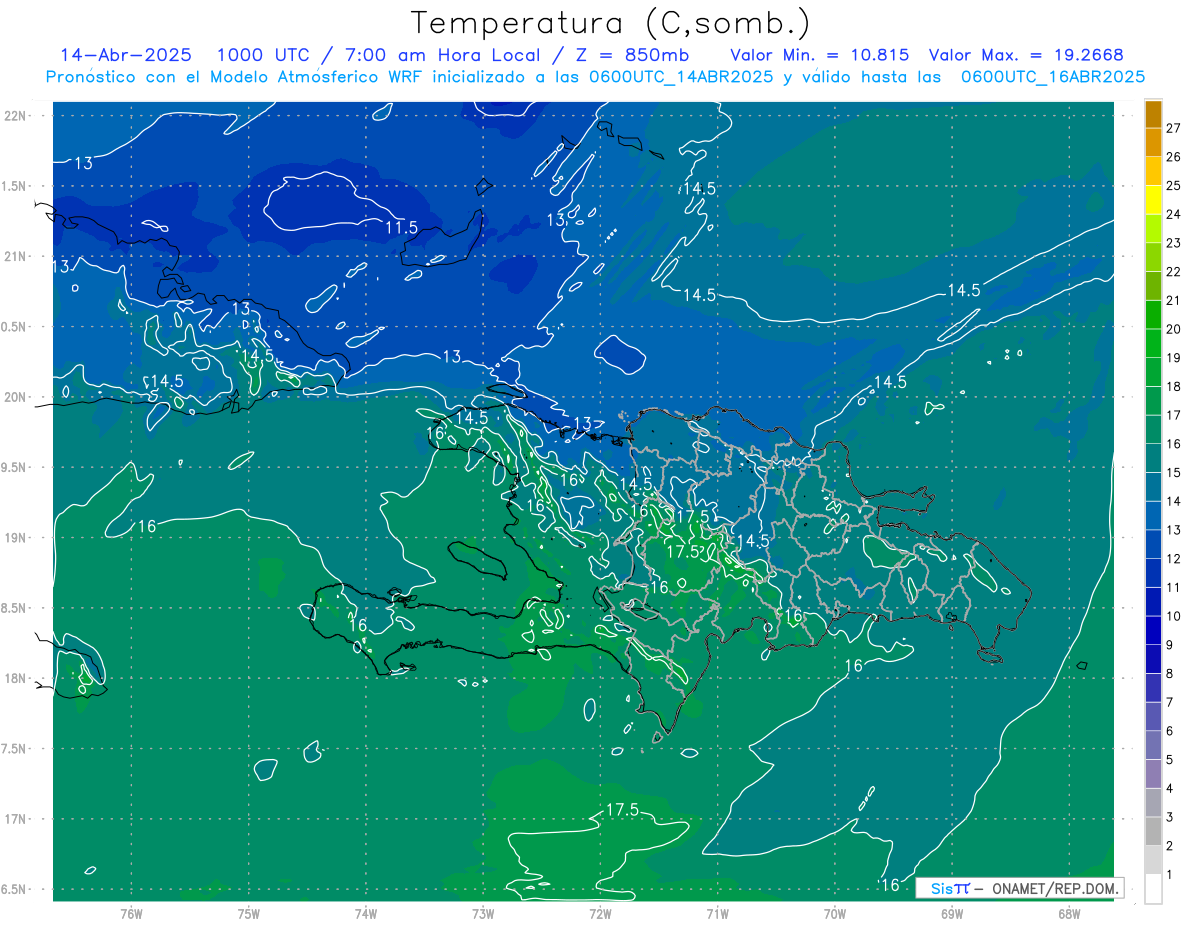This screenshot has width=1200, height=927.
Task: Click legend value '16' on color scale
Action: pos(1174,444)
